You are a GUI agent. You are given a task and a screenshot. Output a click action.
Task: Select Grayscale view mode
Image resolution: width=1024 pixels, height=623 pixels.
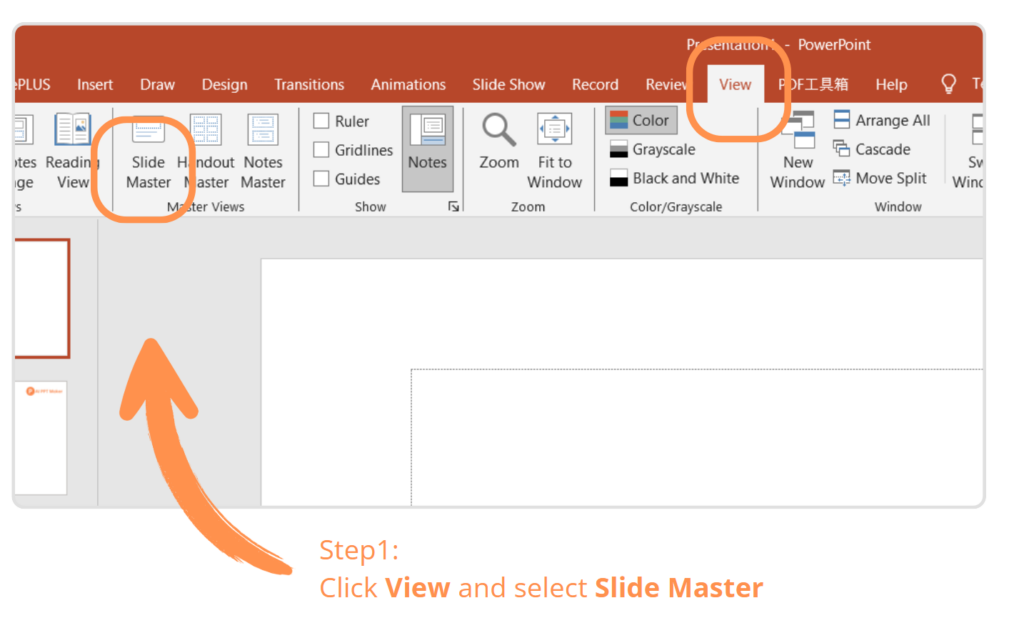(x=652, y=149)
